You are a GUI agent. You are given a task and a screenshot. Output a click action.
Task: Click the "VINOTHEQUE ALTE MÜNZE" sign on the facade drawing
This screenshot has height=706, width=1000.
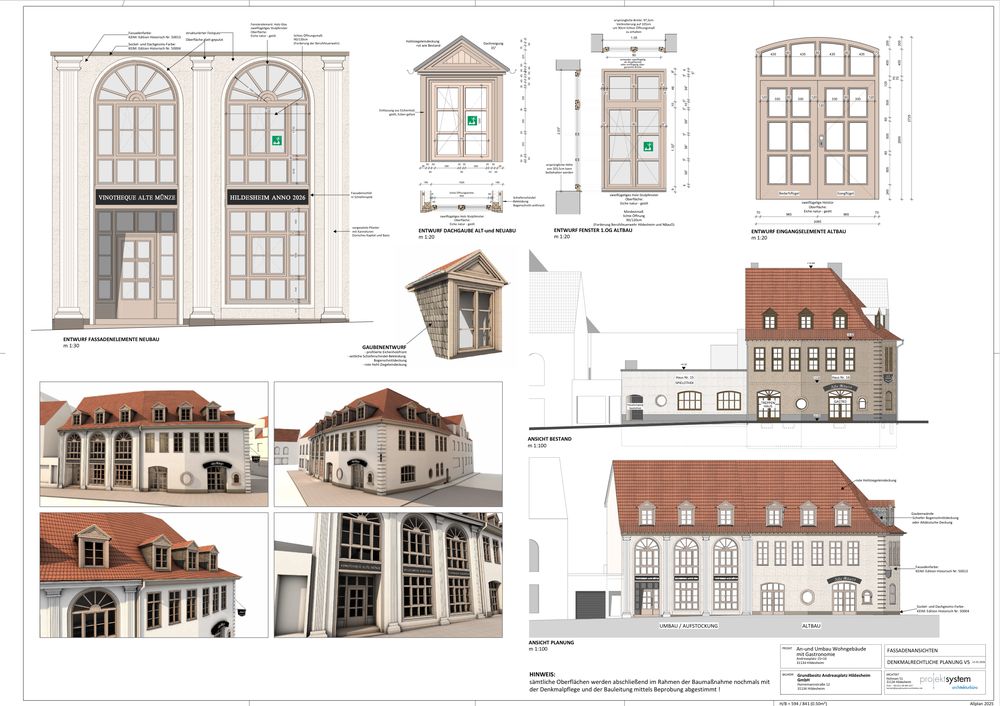136,197
